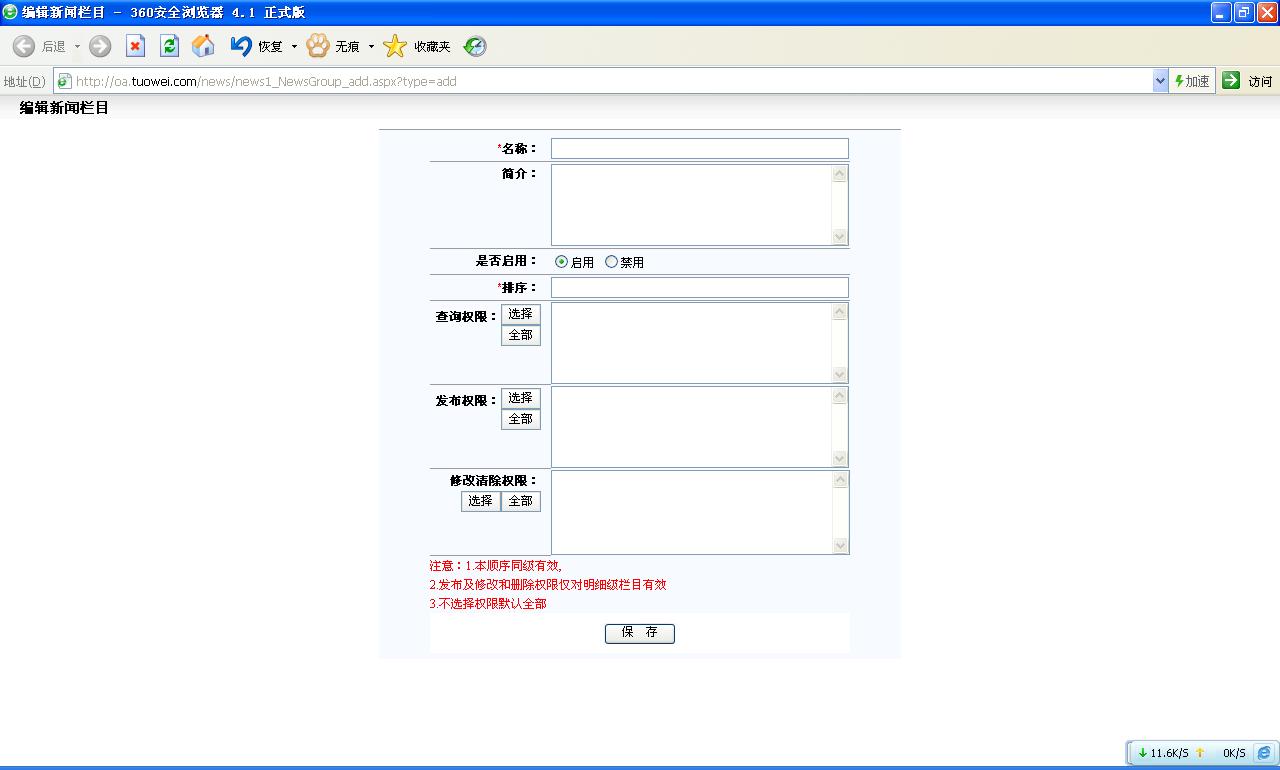Screen dimensions: 1280x770
Task: Click the browser Back arrow icon
Action: click(24, 46)
